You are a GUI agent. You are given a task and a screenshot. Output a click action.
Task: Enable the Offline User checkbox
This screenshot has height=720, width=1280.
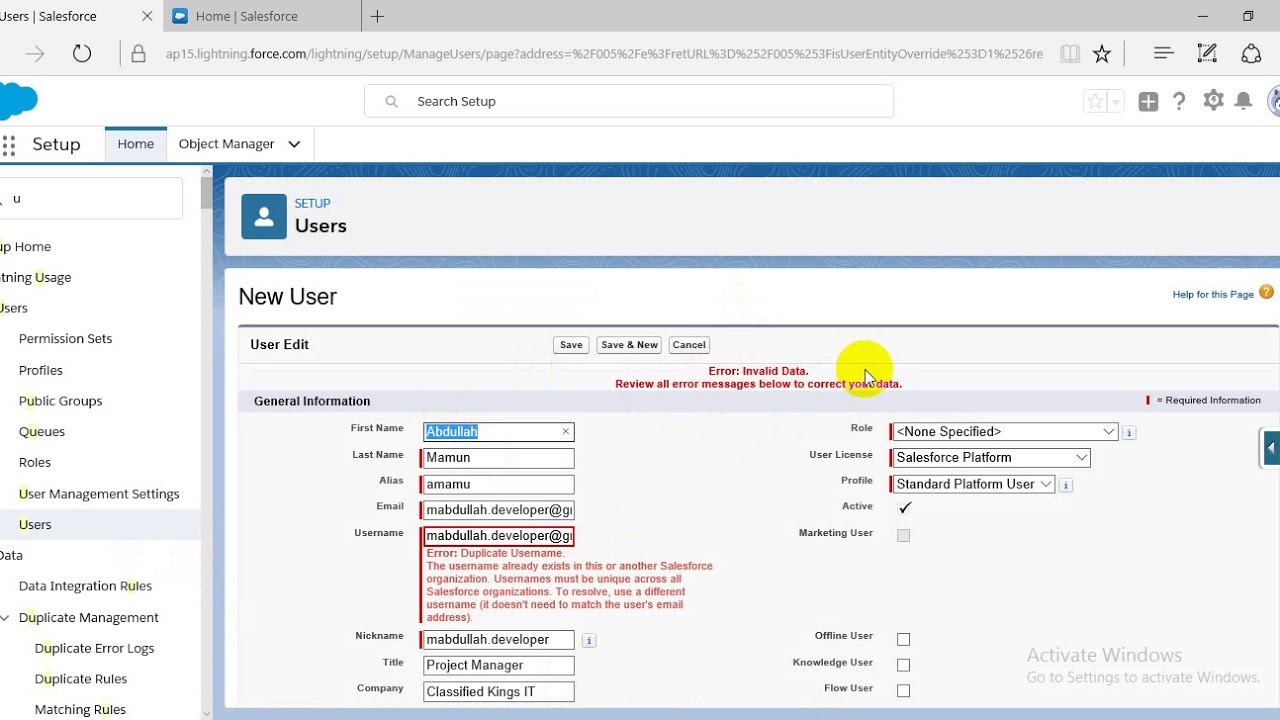tap(904, 639)
